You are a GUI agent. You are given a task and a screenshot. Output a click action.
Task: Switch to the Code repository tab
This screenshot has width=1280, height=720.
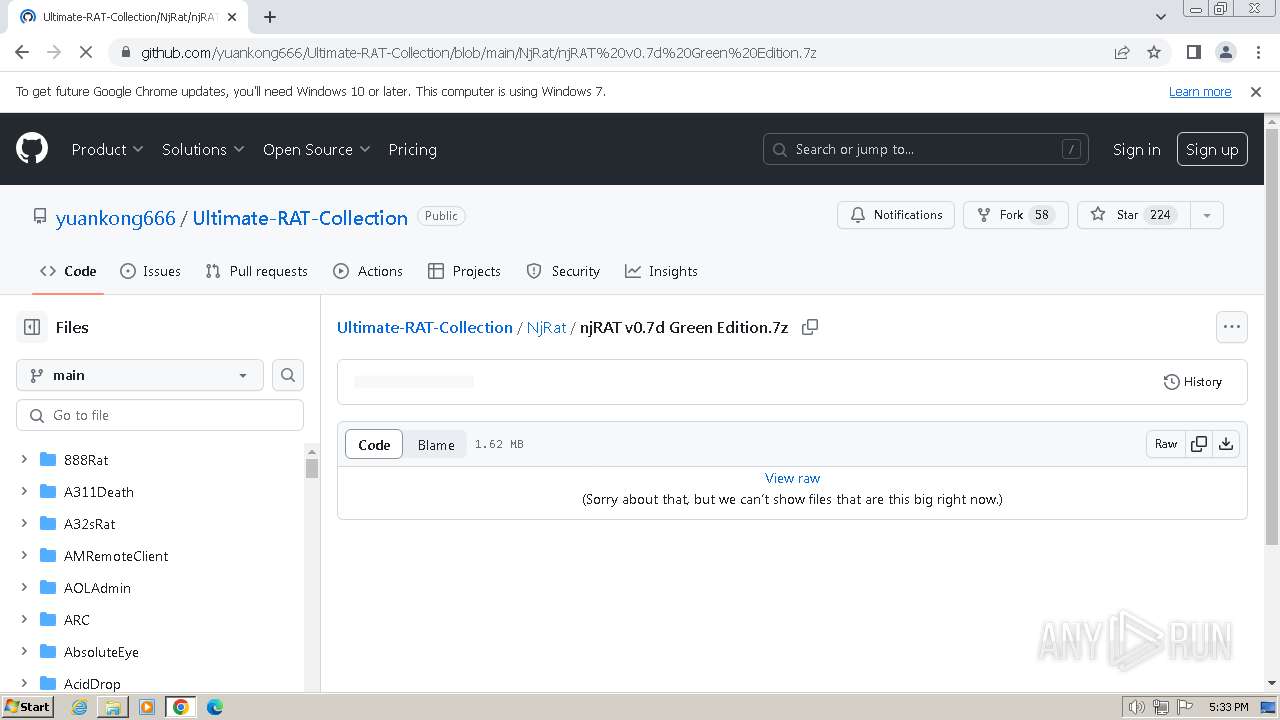[x=68, y=271]
